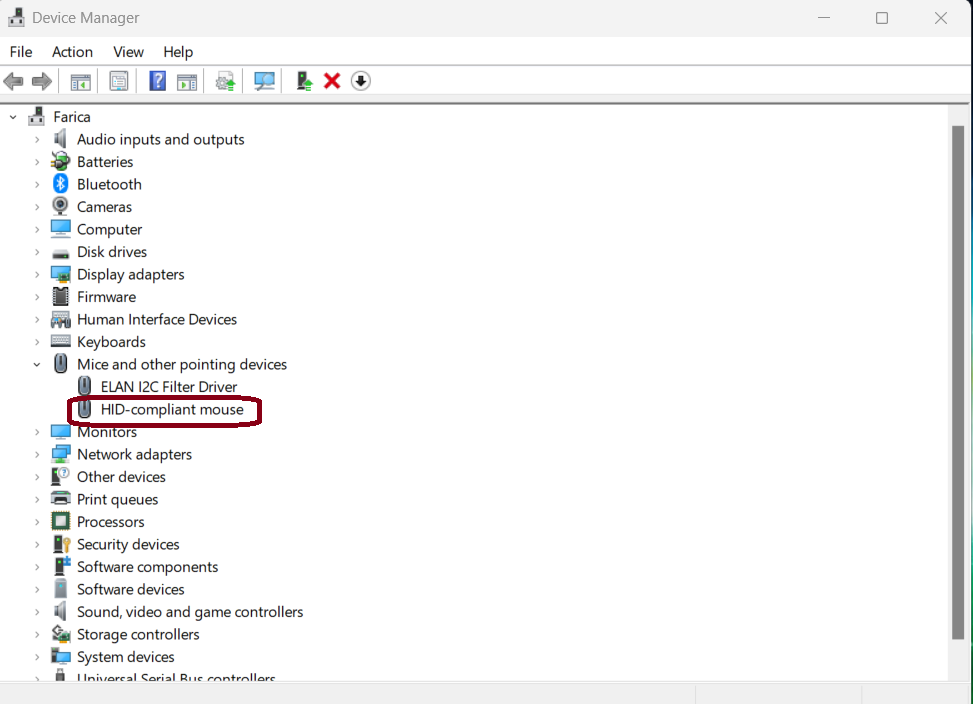This screenshot has width=973, height=704.
Task: Click the red X uninstall device icon
Action: click(x=332, y=81)
